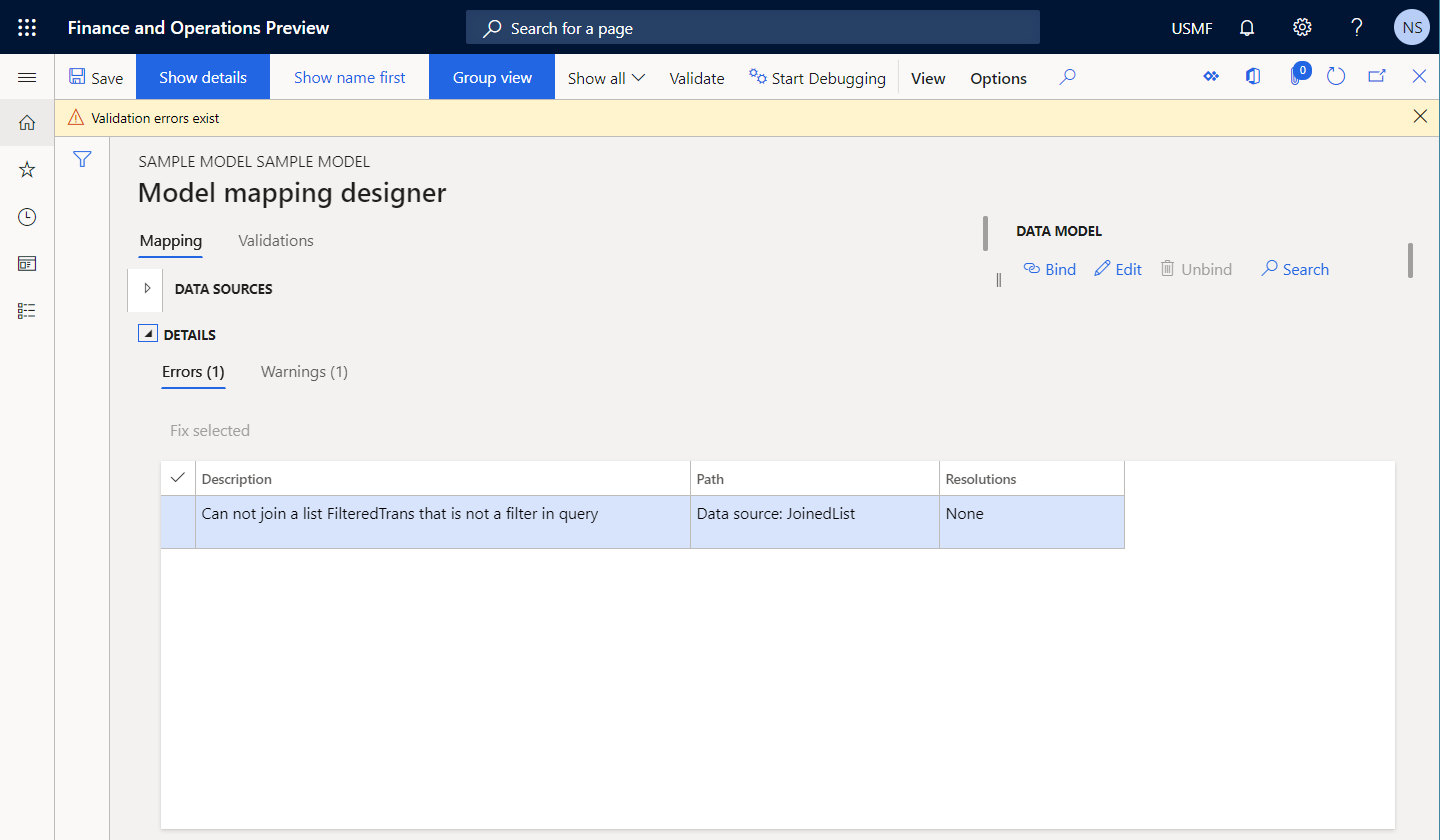This screenshot has height=840, width=1440.
Task: Open the Home page icon in sidebar
Action: pyautogui.click(x=26, y=122)
